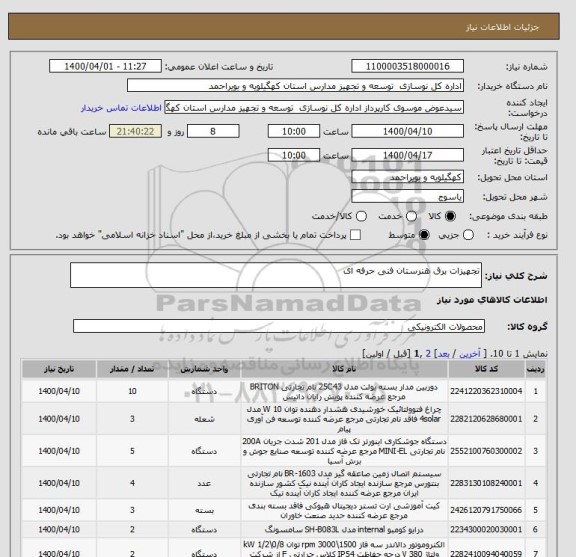Select the کالا/خدمت radio button
Image resolution: width=576 pixels, height=557 pixels.
[x=361, y=216]
